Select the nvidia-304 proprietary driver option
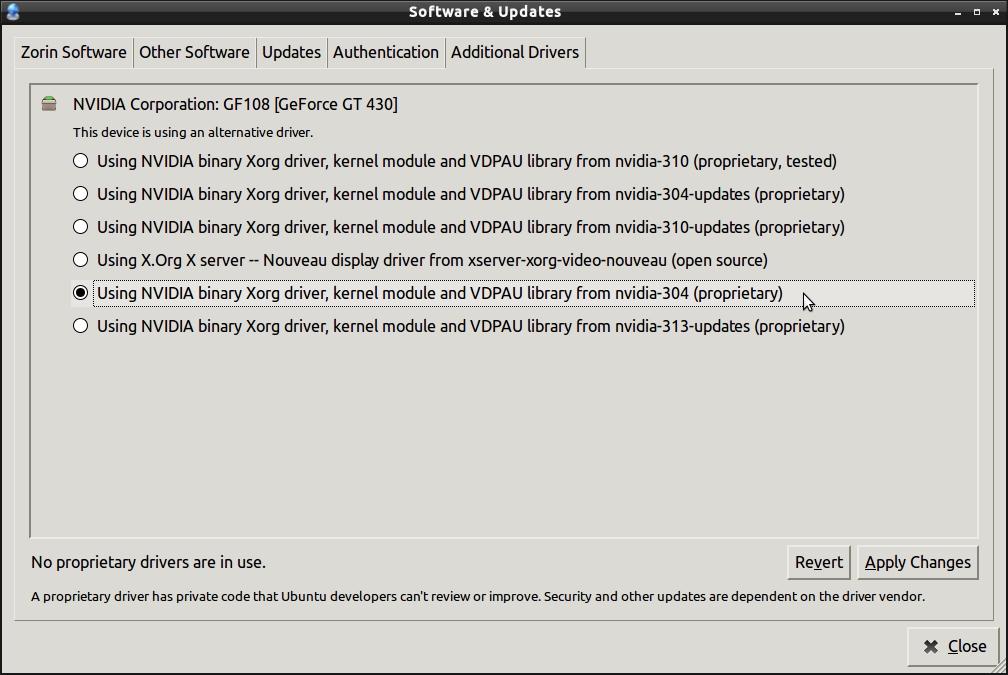 (81, 293)
